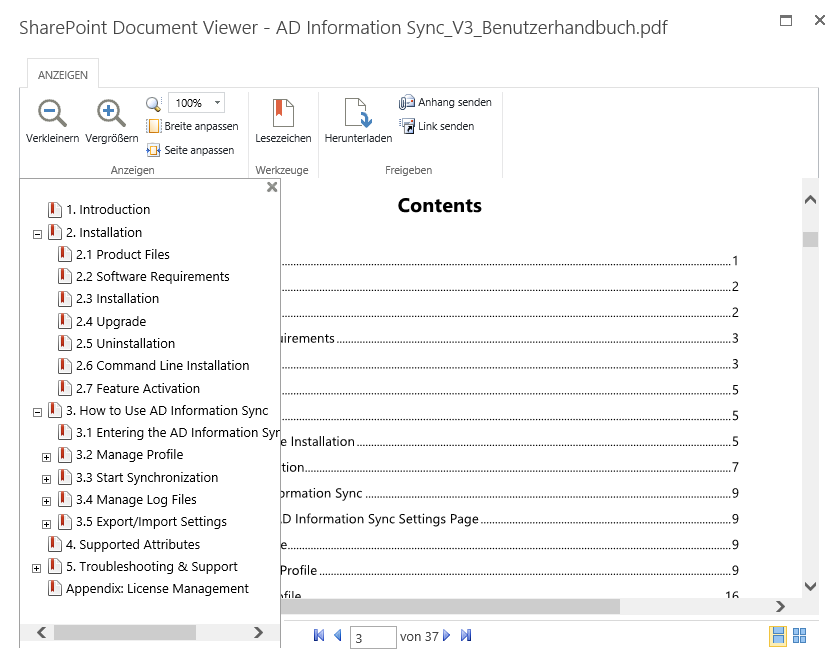This screenshot has width=839, height=650.
Task: Open Appendix: License Management bookmark
Action: 157,589
